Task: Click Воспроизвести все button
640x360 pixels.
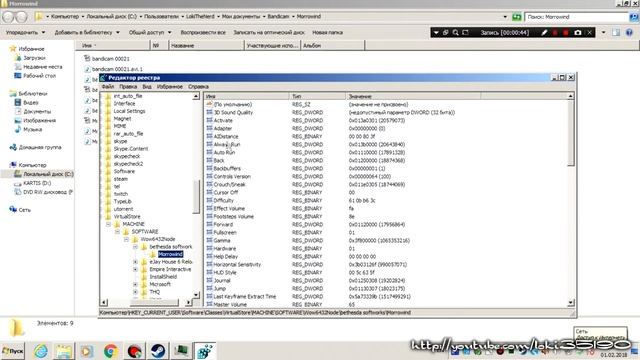Action: 203,32
